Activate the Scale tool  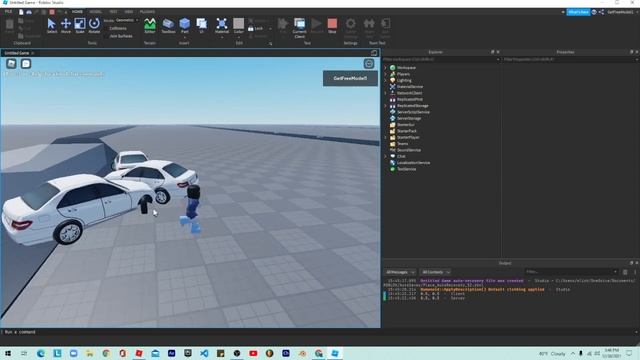click(x=80, y=25)
